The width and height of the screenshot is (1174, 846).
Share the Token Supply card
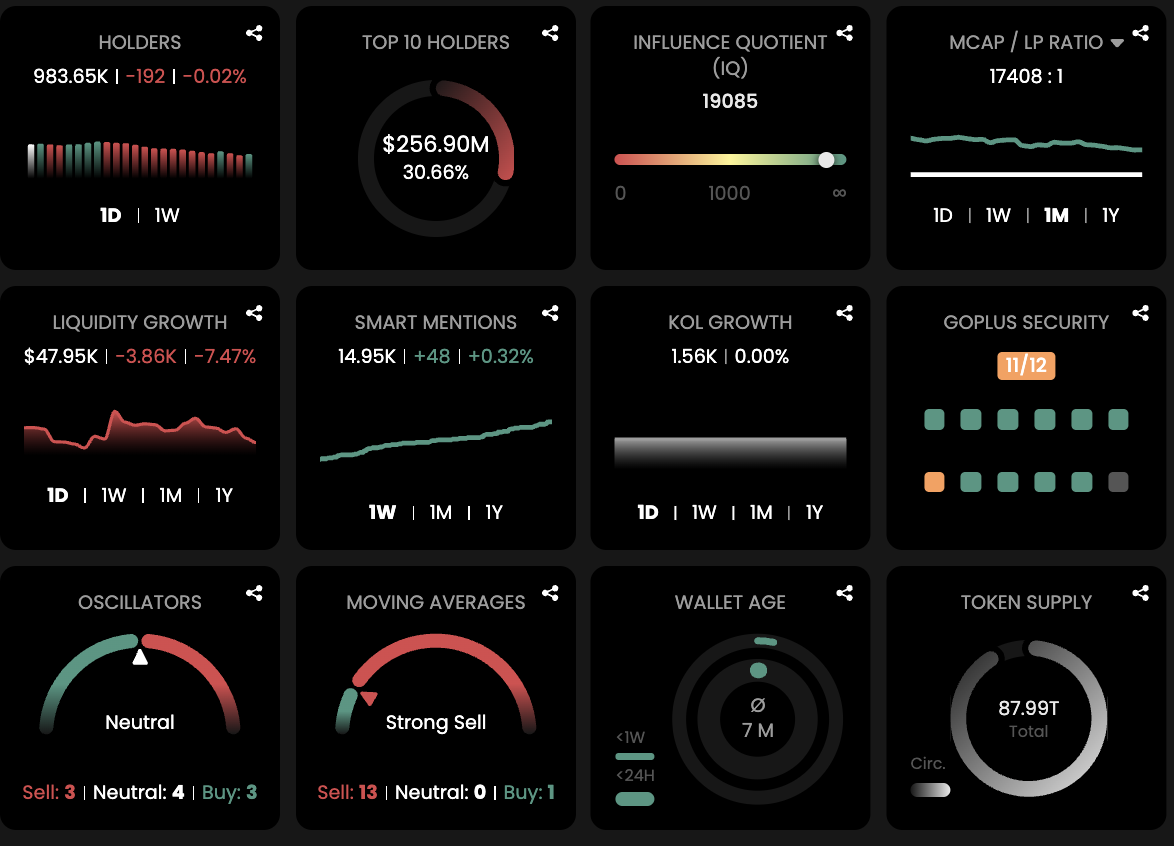pos(1140,594)
